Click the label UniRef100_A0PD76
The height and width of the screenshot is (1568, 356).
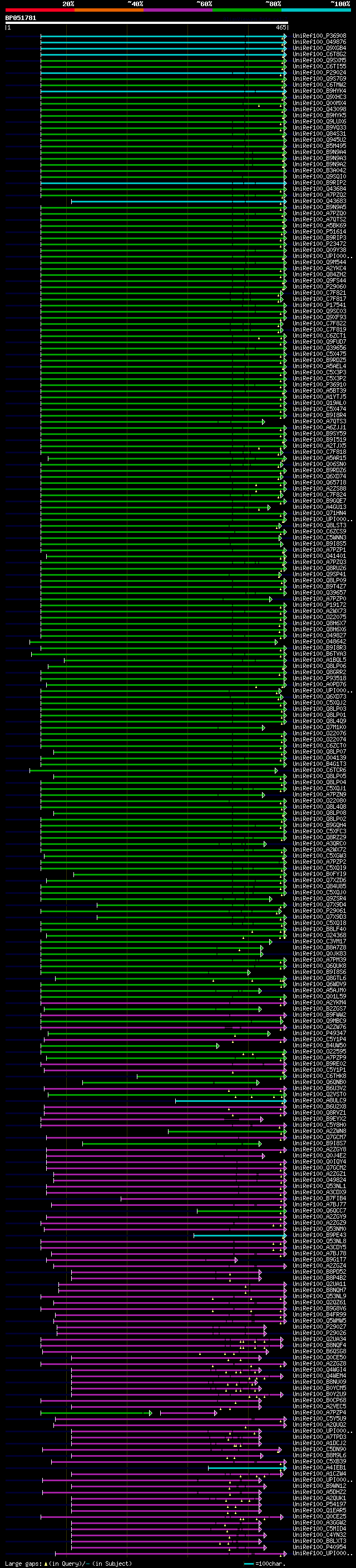pos(319,684)
